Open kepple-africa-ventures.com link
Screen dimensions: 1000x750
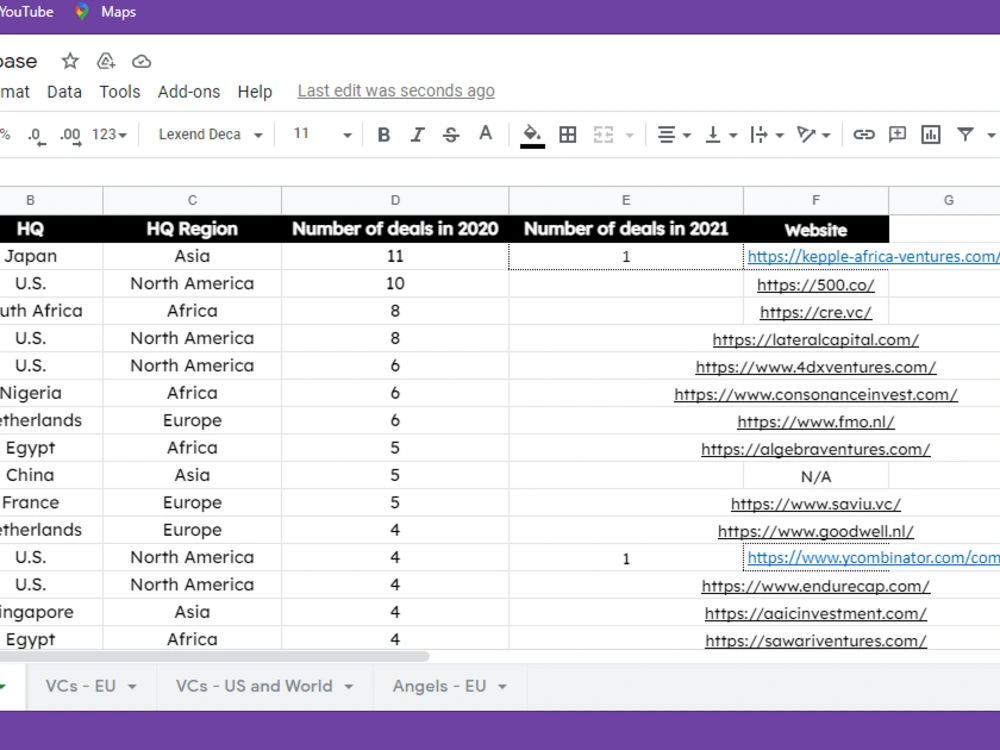point(873,256)
